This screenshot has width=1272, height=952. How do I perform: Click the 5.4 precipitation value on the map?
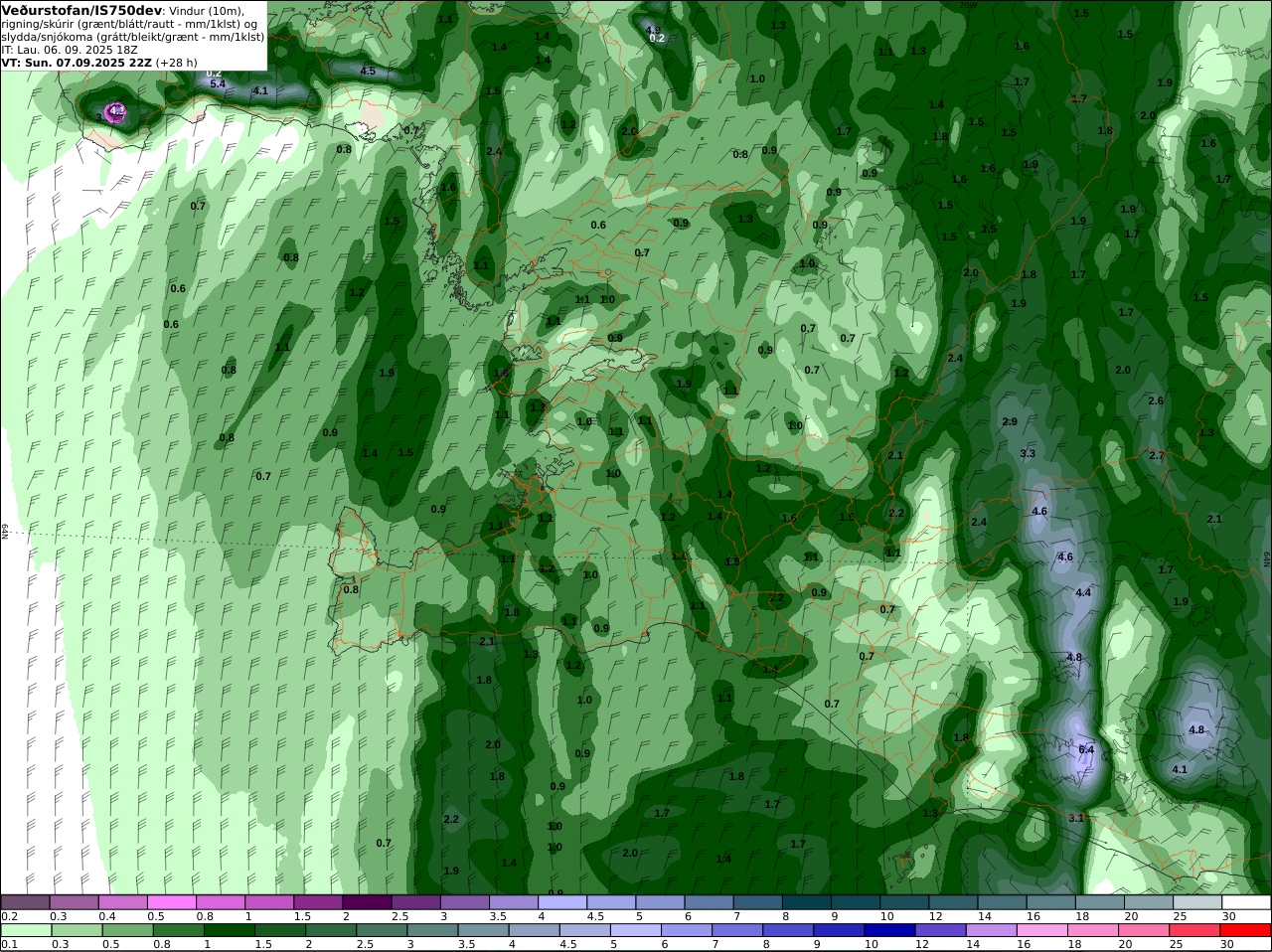(x=218, y=83)
